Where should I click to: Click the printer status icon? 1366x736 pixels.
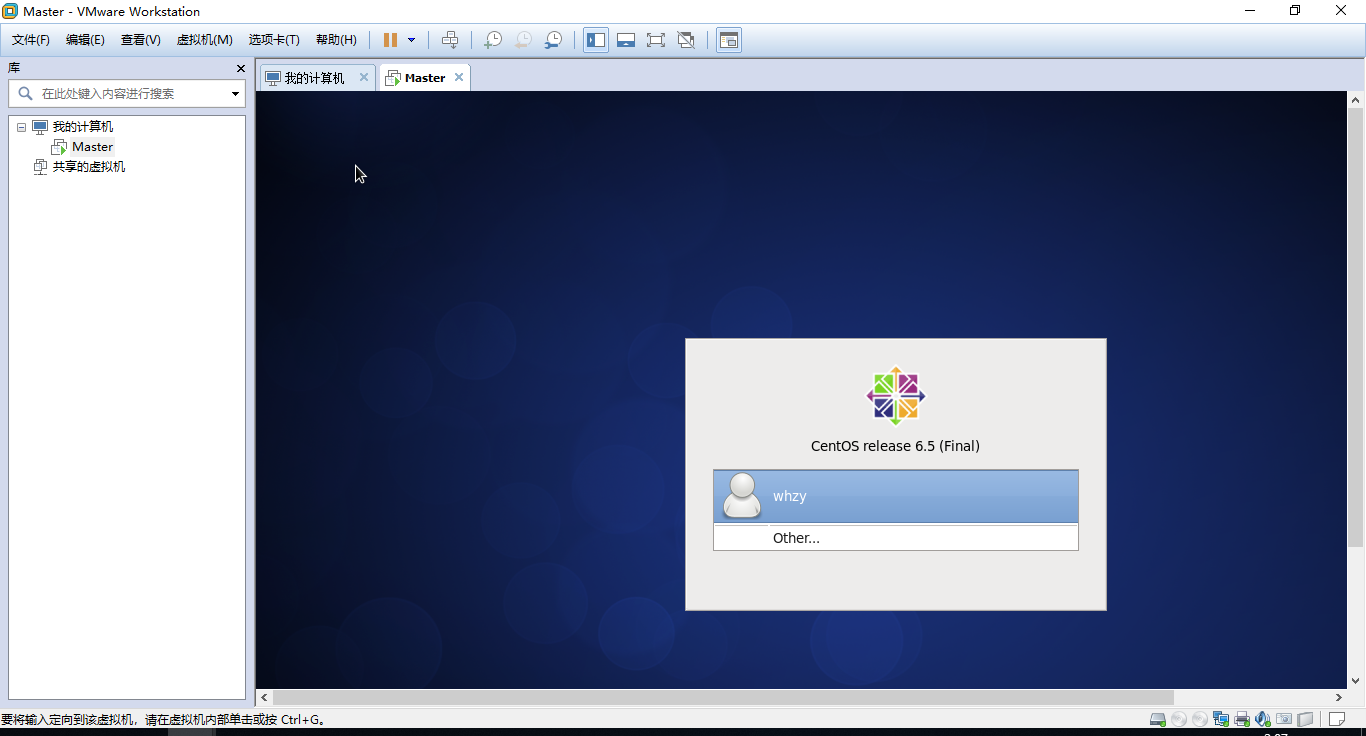(x=1242, y=719)
